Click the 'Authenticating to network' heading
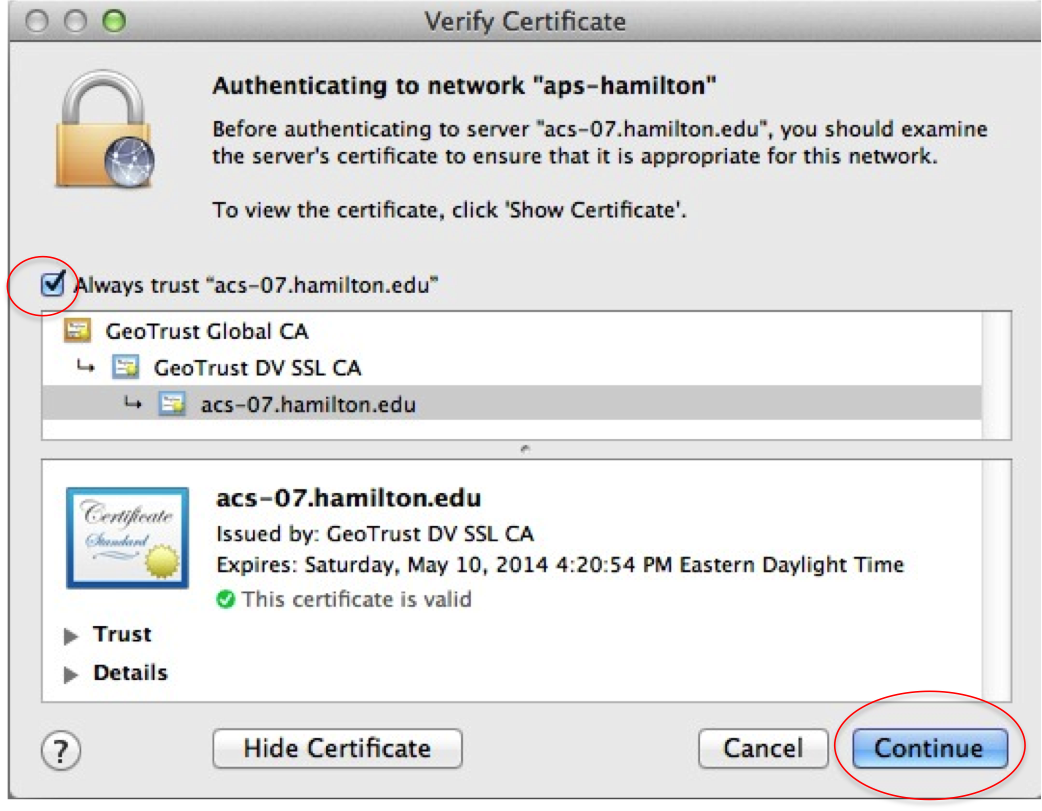 (x=464, y=86)
